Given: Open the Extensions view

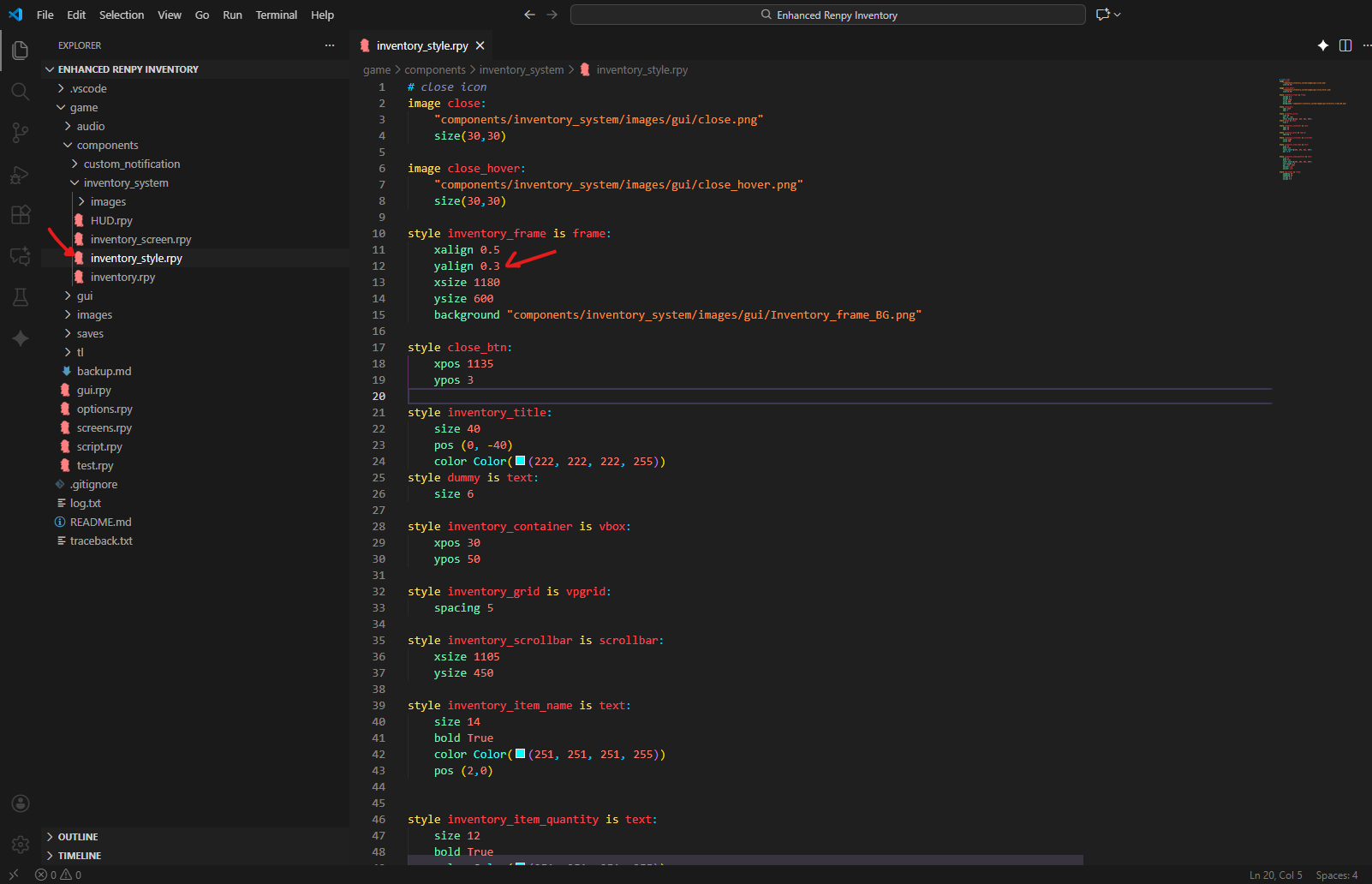Looking at the screenshot, I should [20, 215].
